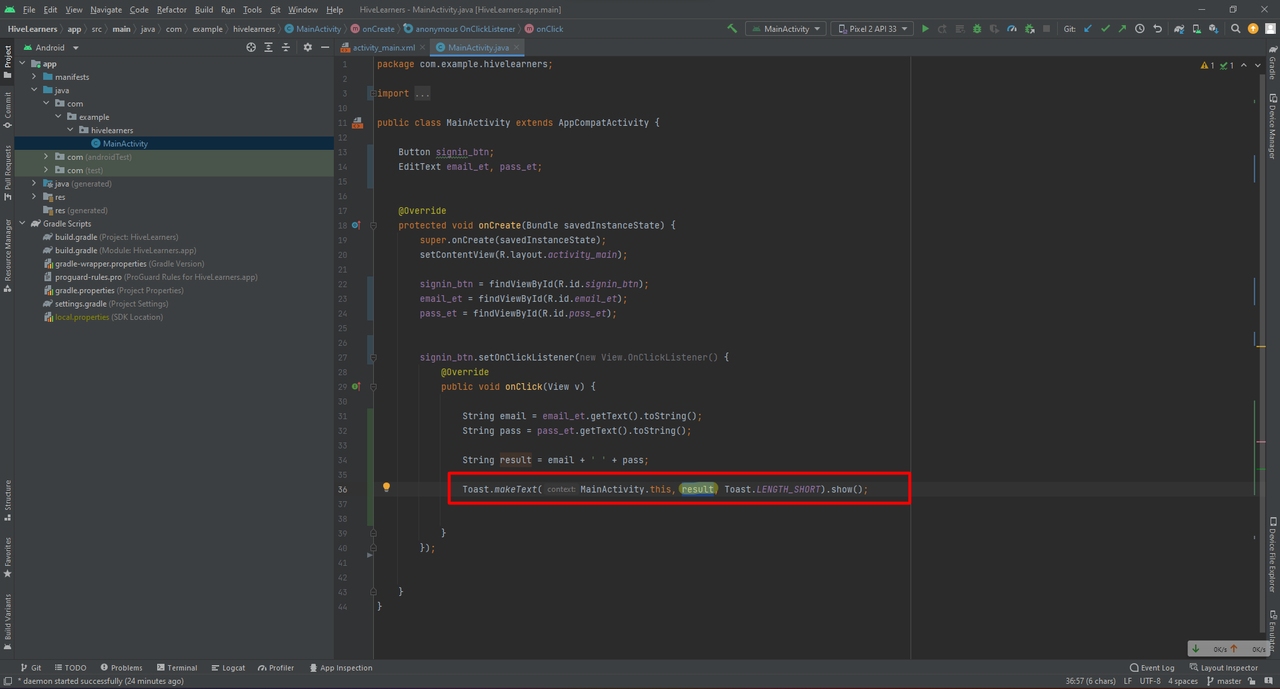Run the app with green play button

[x=925, y=29]
